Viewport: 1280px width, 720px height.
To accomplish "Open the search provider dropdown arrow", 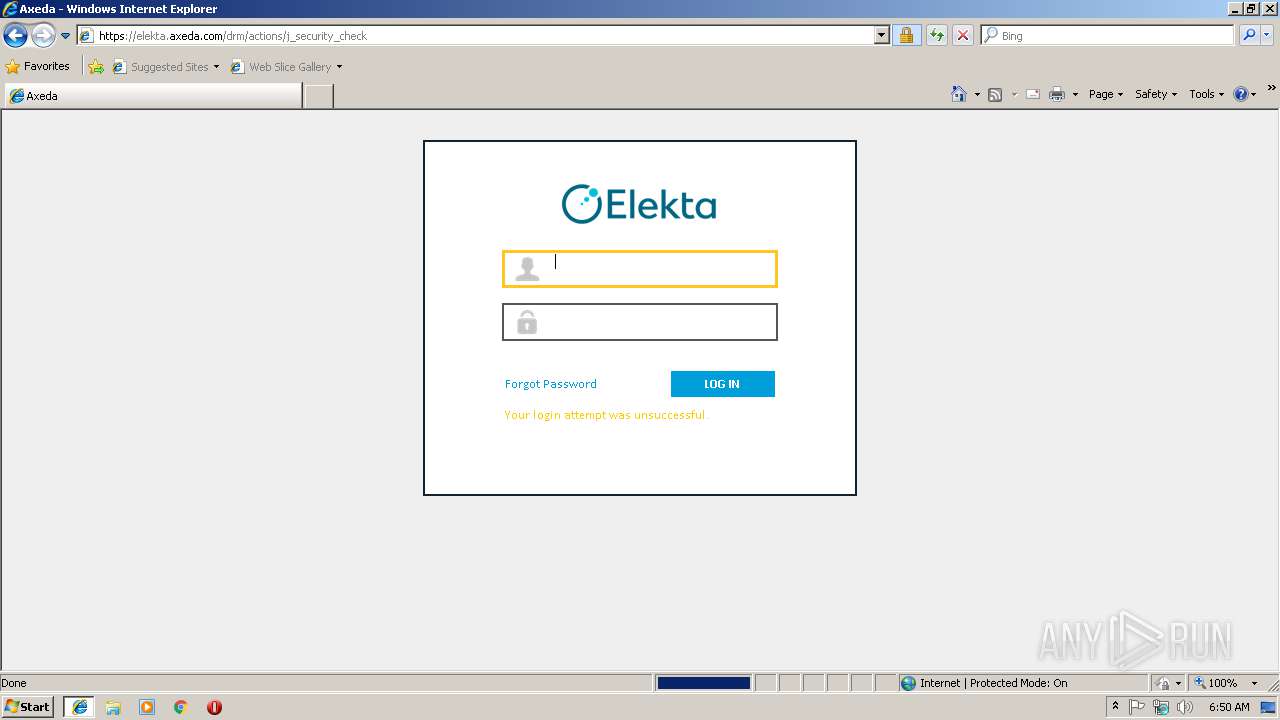I will click(x=1266, y=36).
